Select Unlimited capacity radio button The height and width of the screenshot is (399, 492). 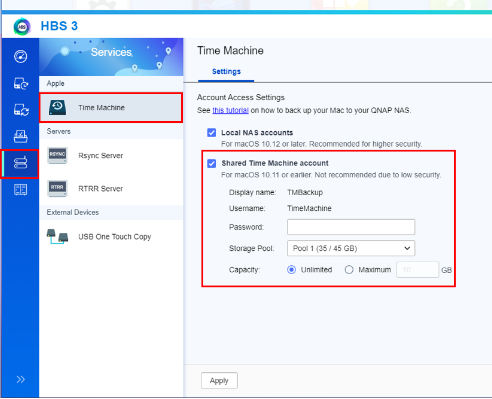[291, 270]
